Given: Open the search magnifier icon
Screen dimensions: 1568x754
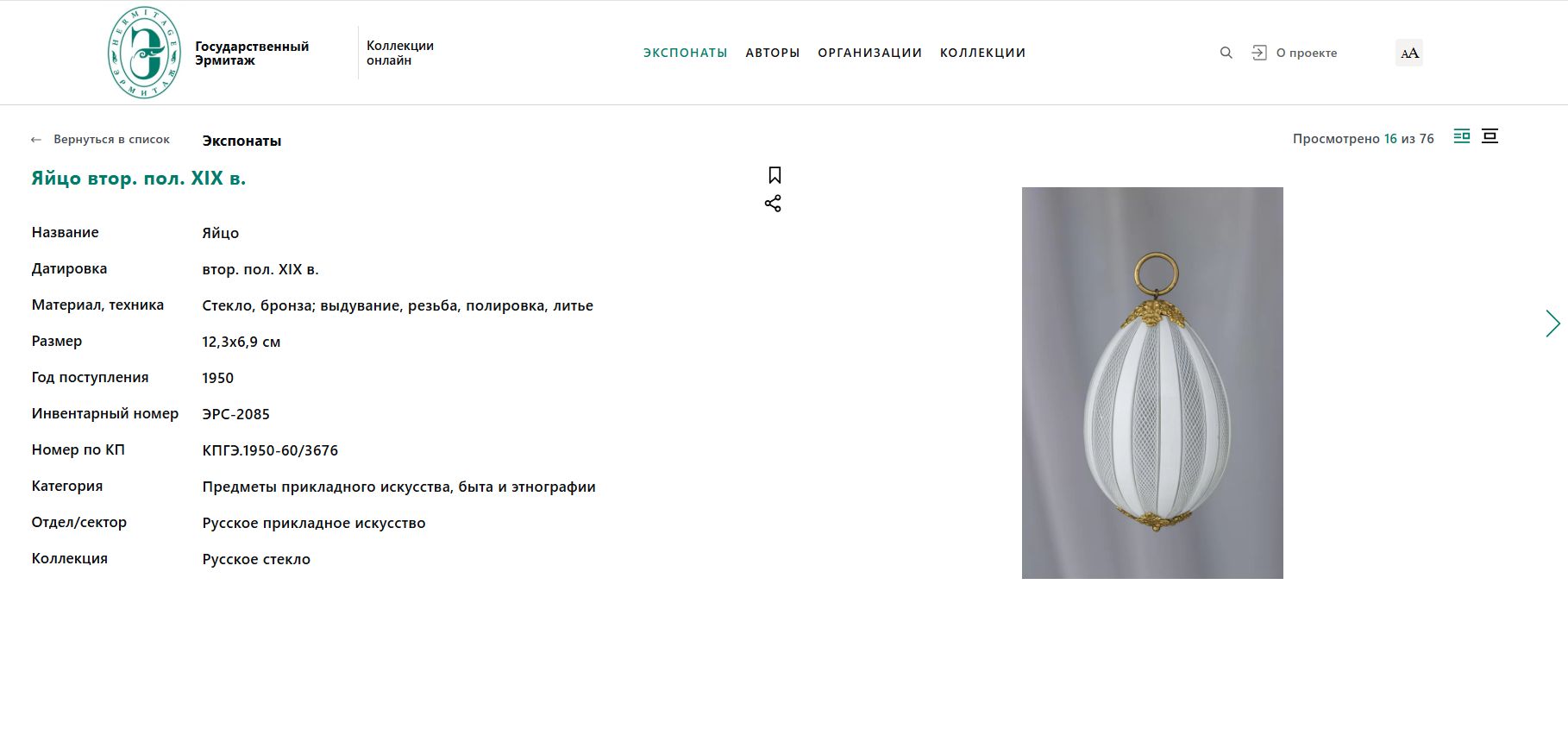Looking at the screenshot, I should (1226, 53).
